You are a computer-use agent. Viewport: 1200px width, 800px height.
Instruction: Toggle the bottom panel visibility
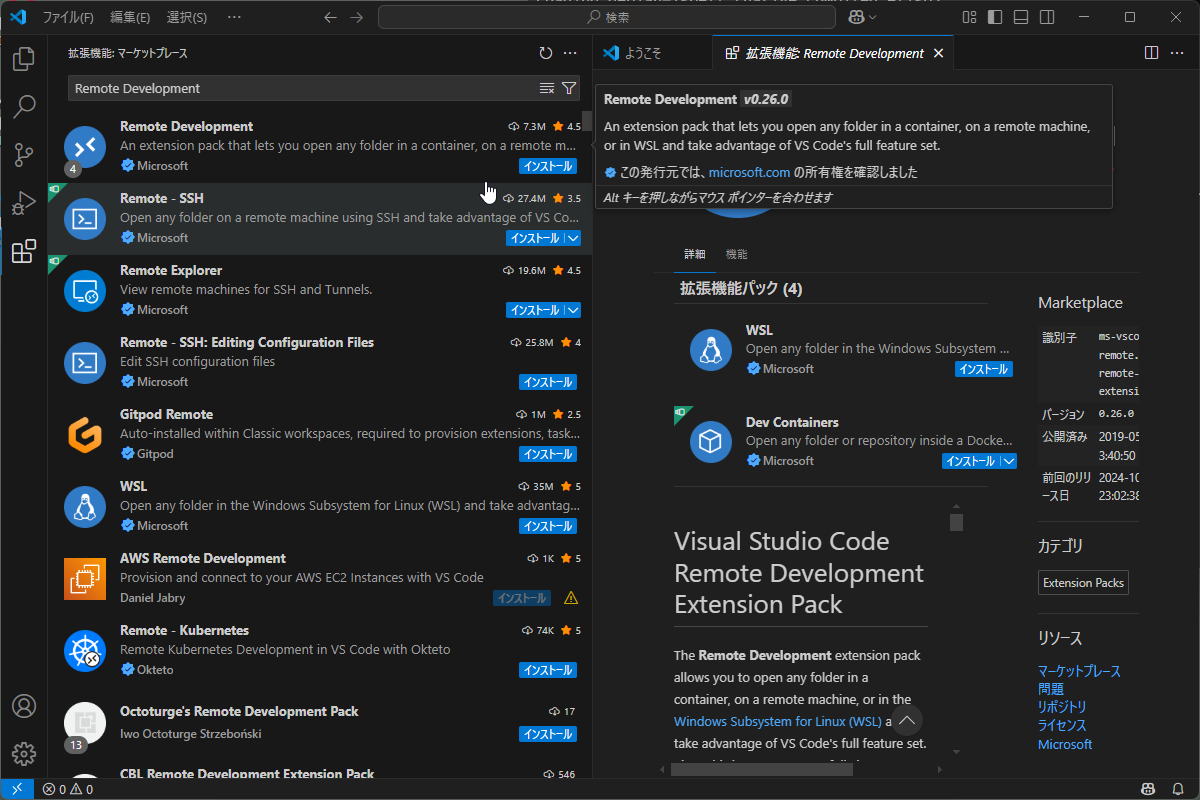pos(1021,17)
